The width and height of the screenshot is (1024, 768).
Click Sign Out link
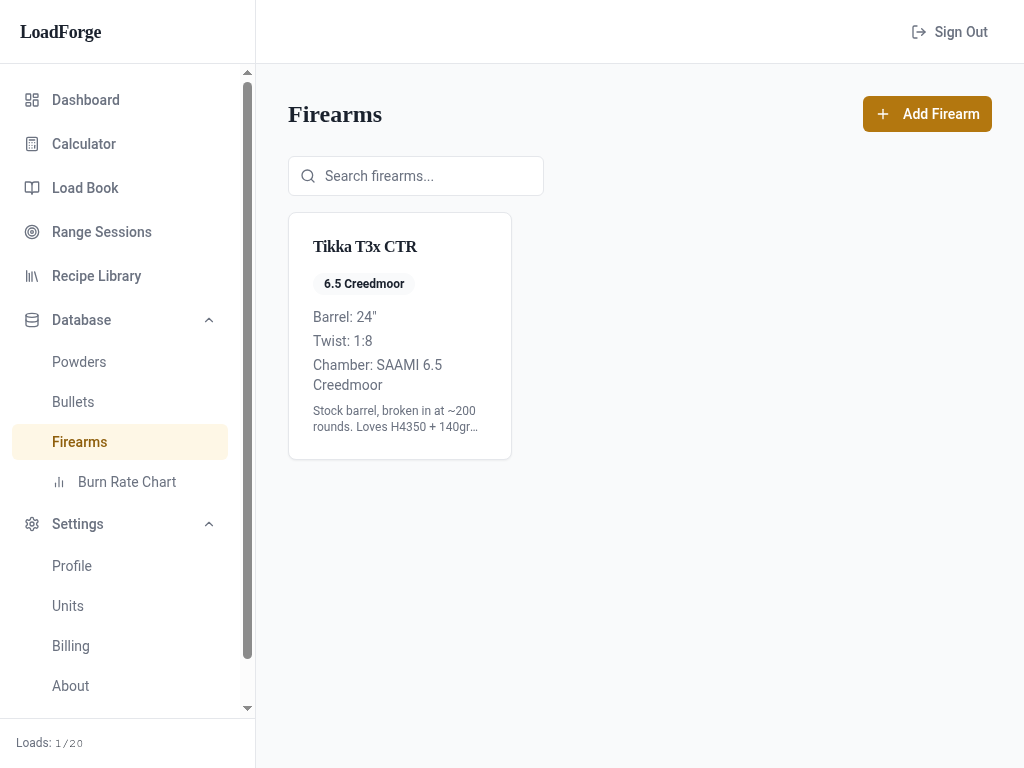pyautogui.click(x=950, y=32)
